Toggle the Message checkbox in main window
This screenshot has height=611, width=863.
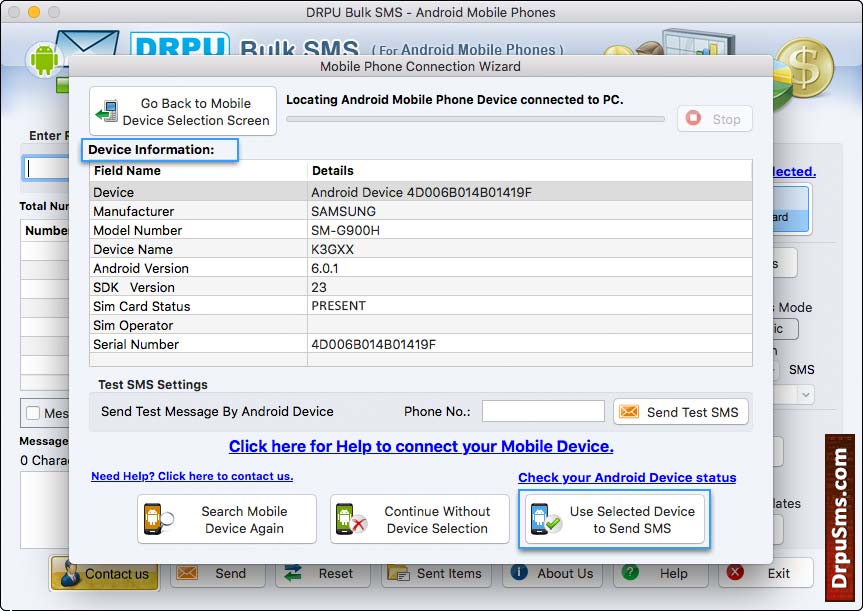pos(33,413)
